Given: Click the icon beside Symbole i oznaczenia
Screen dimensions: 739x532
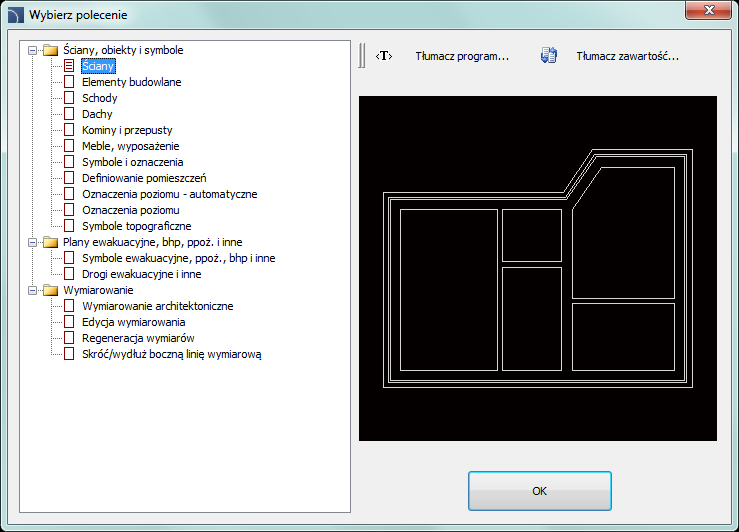Looking at the screenshot, I should [x=69, y=162].
